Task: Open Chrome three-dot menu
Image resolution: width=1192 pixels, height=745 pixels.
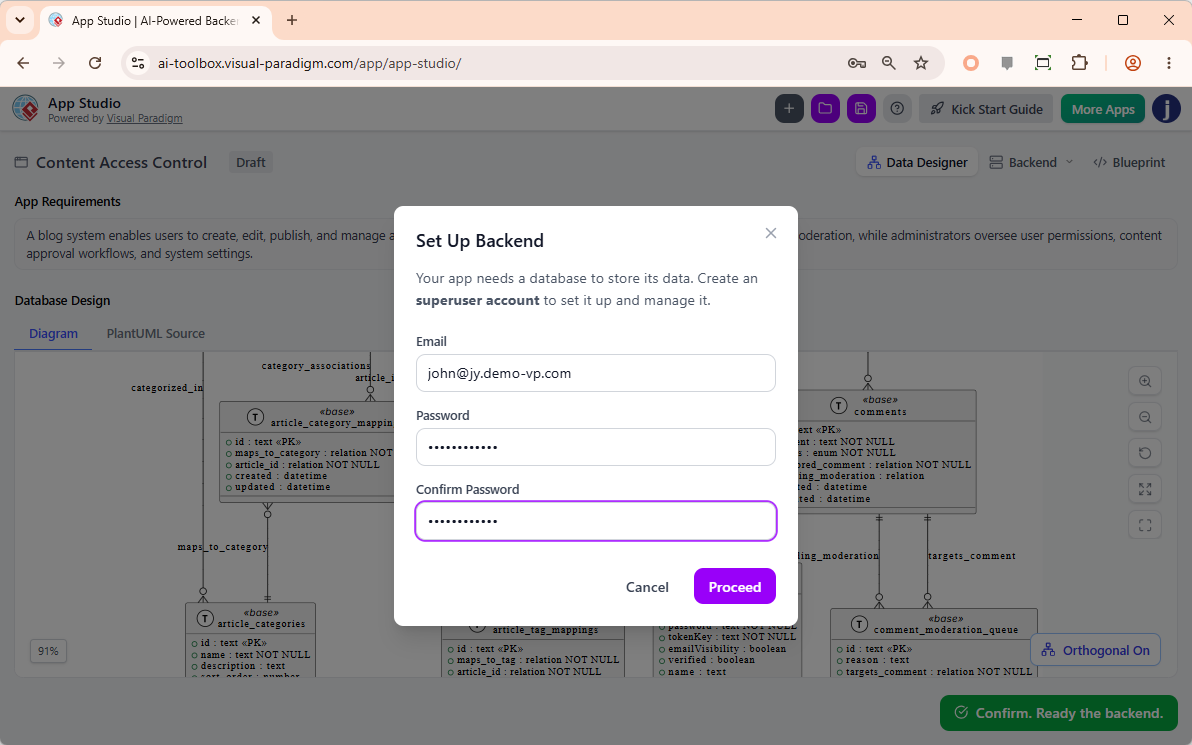Action: pyautogui.click(x=1169, y=63)
